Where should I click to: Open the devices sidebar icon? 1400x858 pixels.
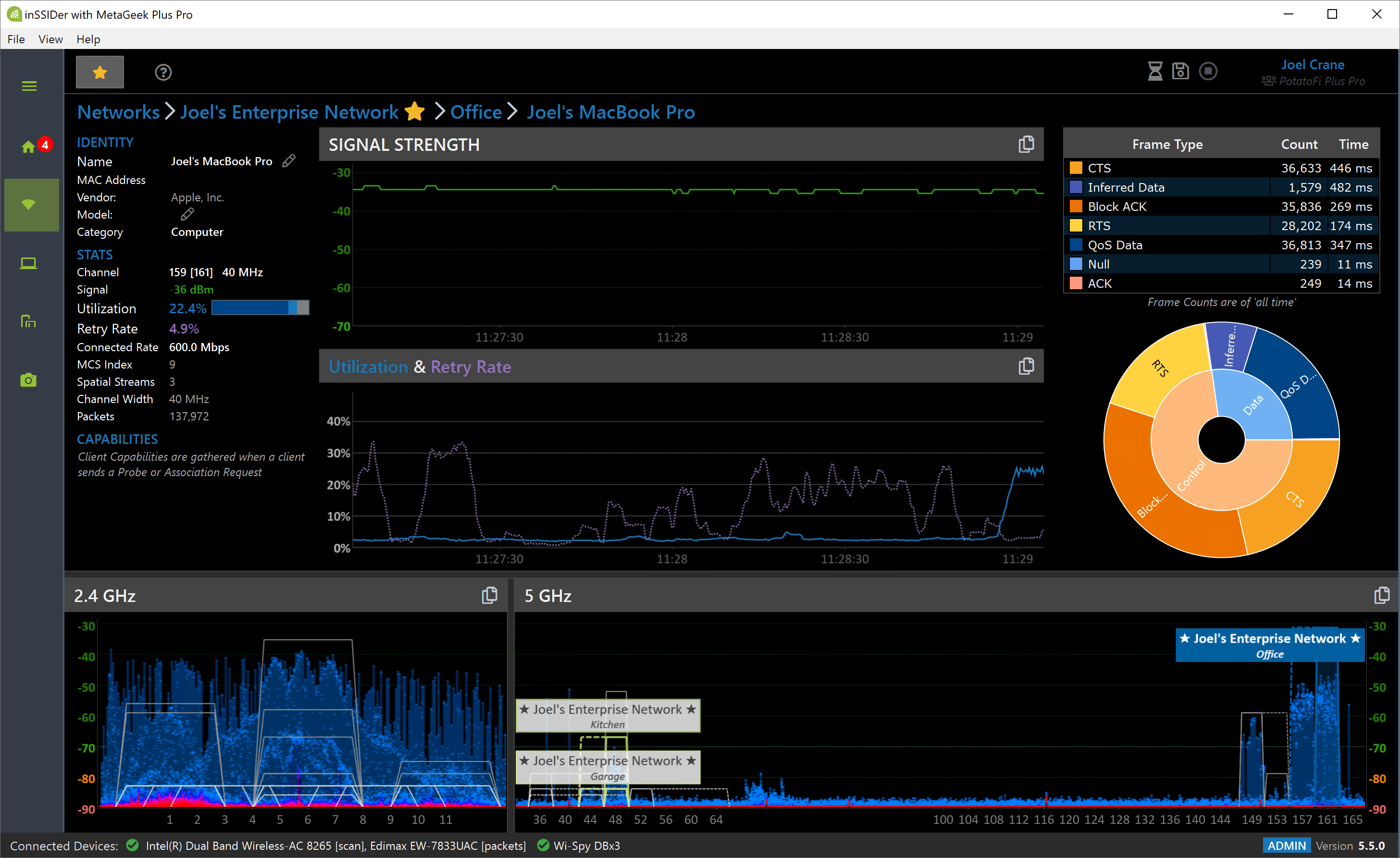[28, 321]
